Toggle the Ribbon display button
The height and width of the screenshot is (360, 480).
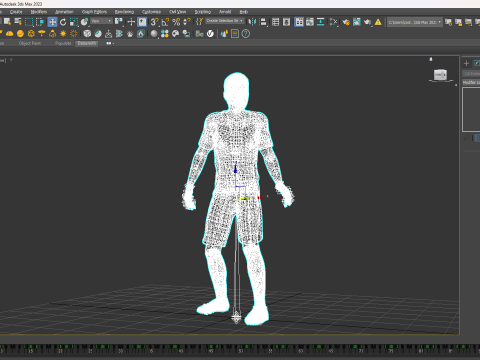click(299, 22)
